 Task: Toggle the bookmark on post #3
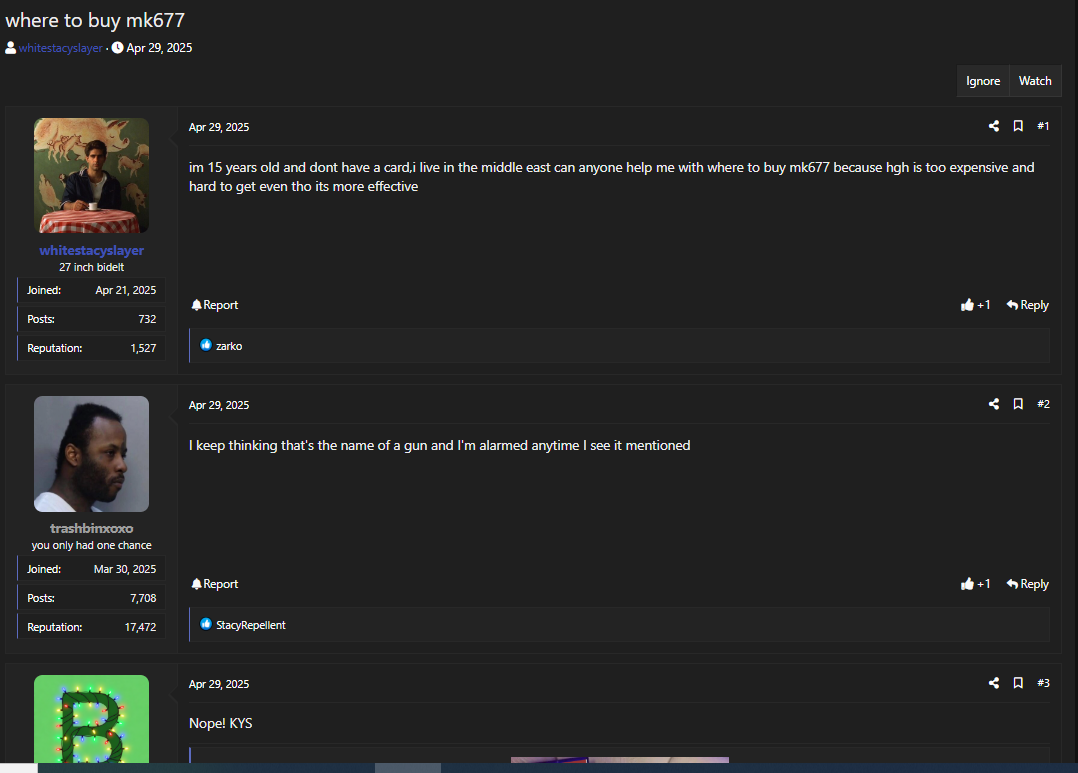[1018, 683]
